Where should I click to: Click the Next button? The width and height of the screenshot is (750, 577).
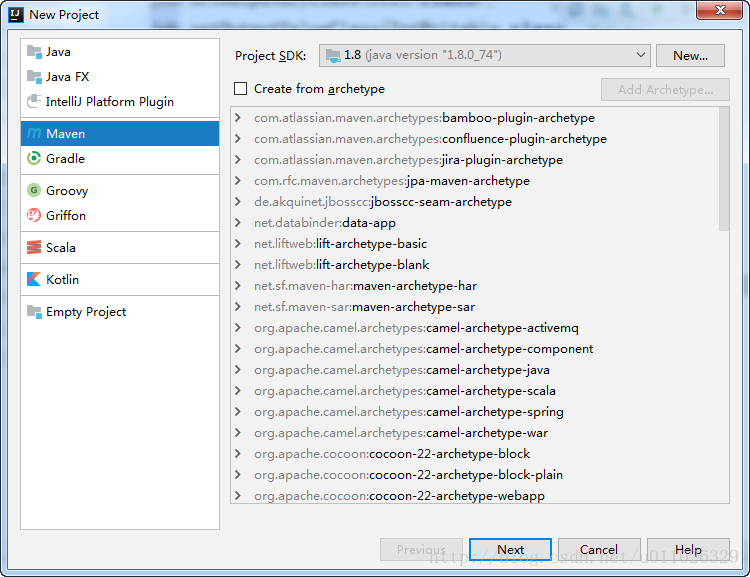click(510, 550)
